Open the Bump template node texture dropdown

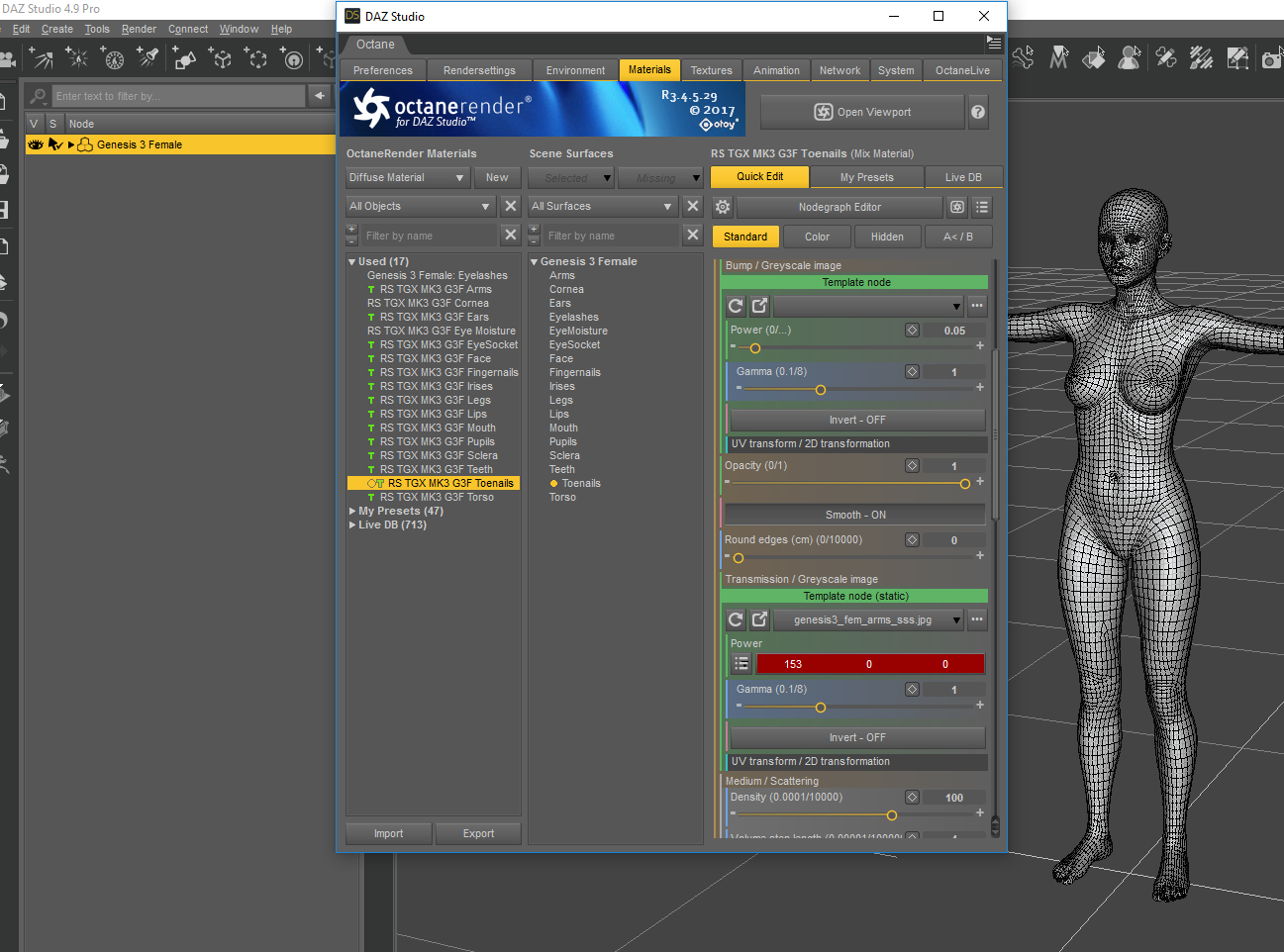coord(868,306)
